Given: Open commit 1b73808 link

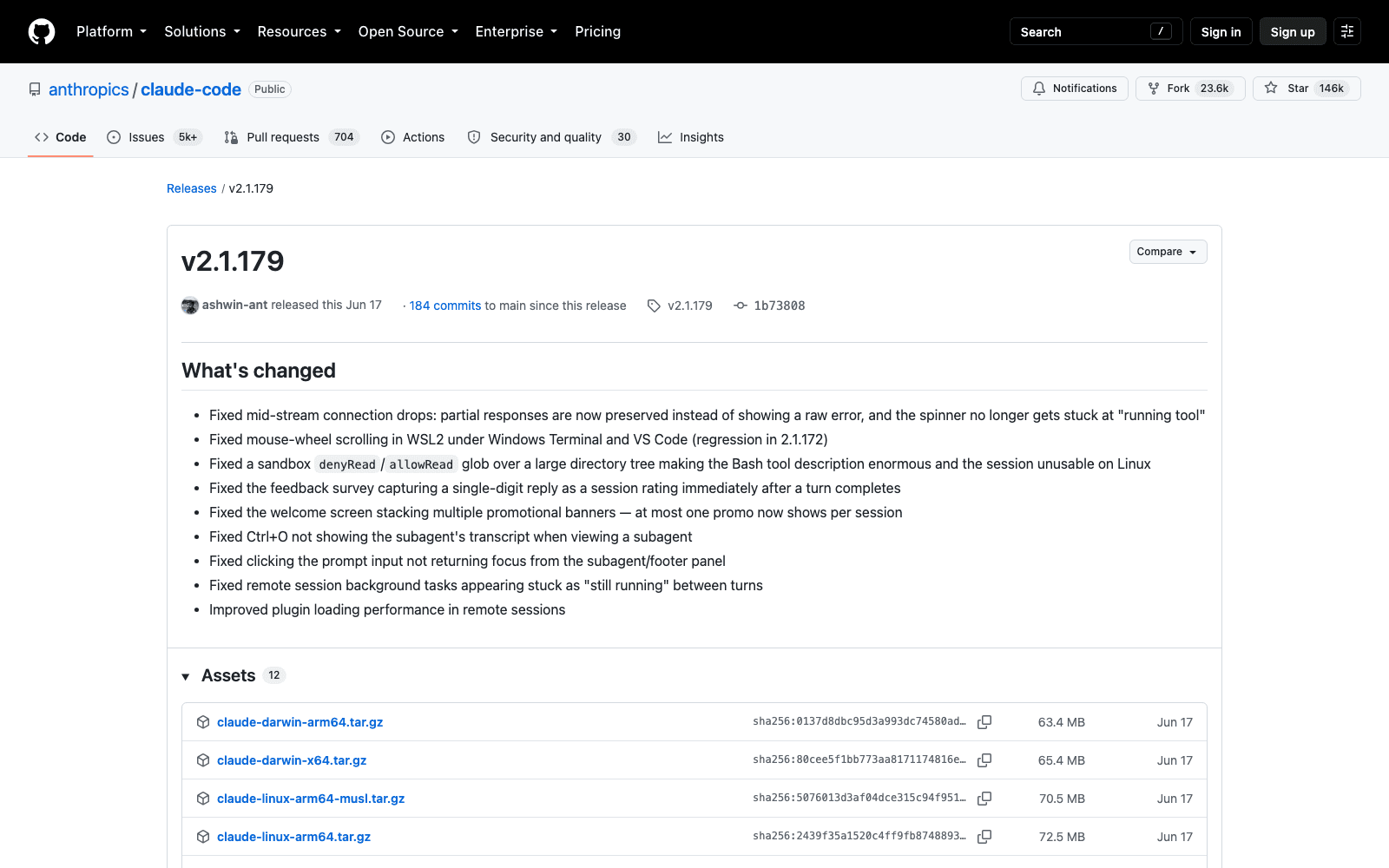Looking at the screenshot, I should click(779, 306).
